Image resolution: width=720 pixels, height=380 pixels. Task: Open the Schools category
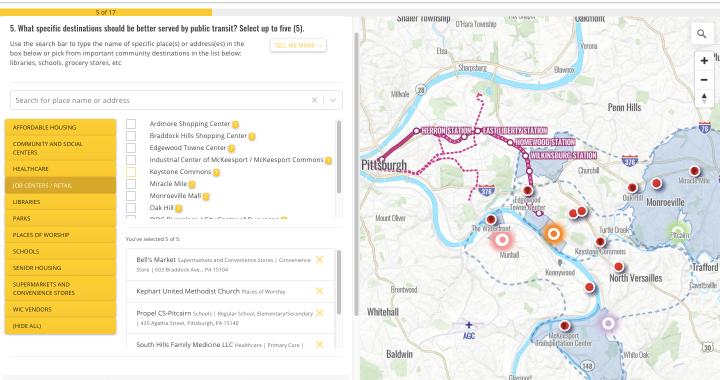coord(60,251)
